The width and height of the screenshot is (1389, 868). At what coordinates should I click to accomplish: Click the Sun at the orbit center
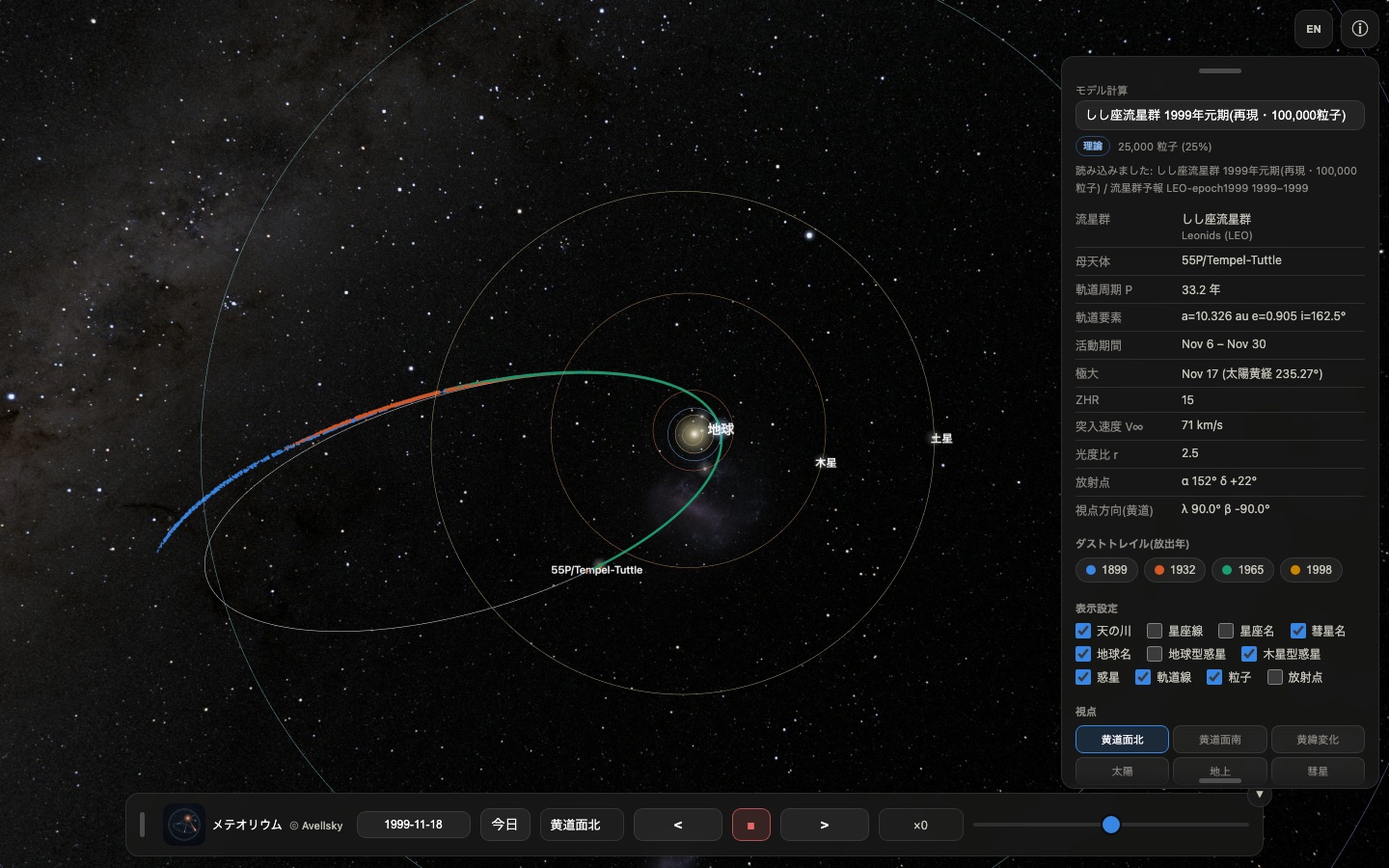(x=692, y=432)
